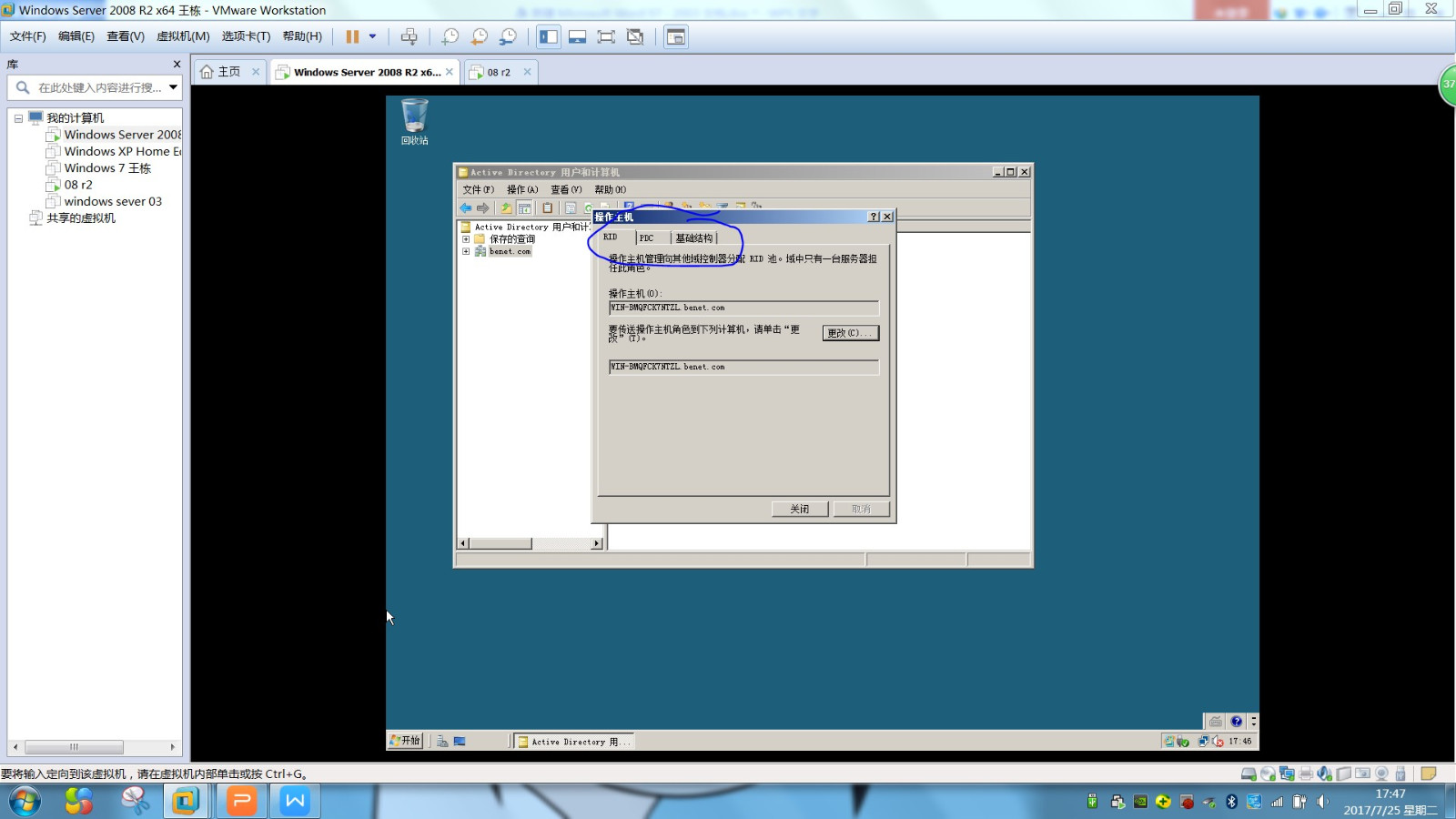Click the 更改(C)... button
The image size is (1456, 819).
[851, 333]
